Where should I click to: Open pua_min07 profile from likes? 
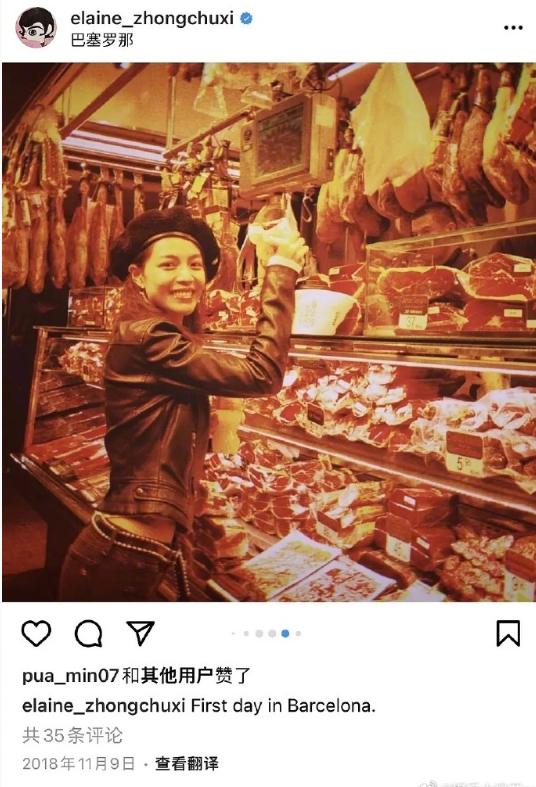click(x=70, y=676)
